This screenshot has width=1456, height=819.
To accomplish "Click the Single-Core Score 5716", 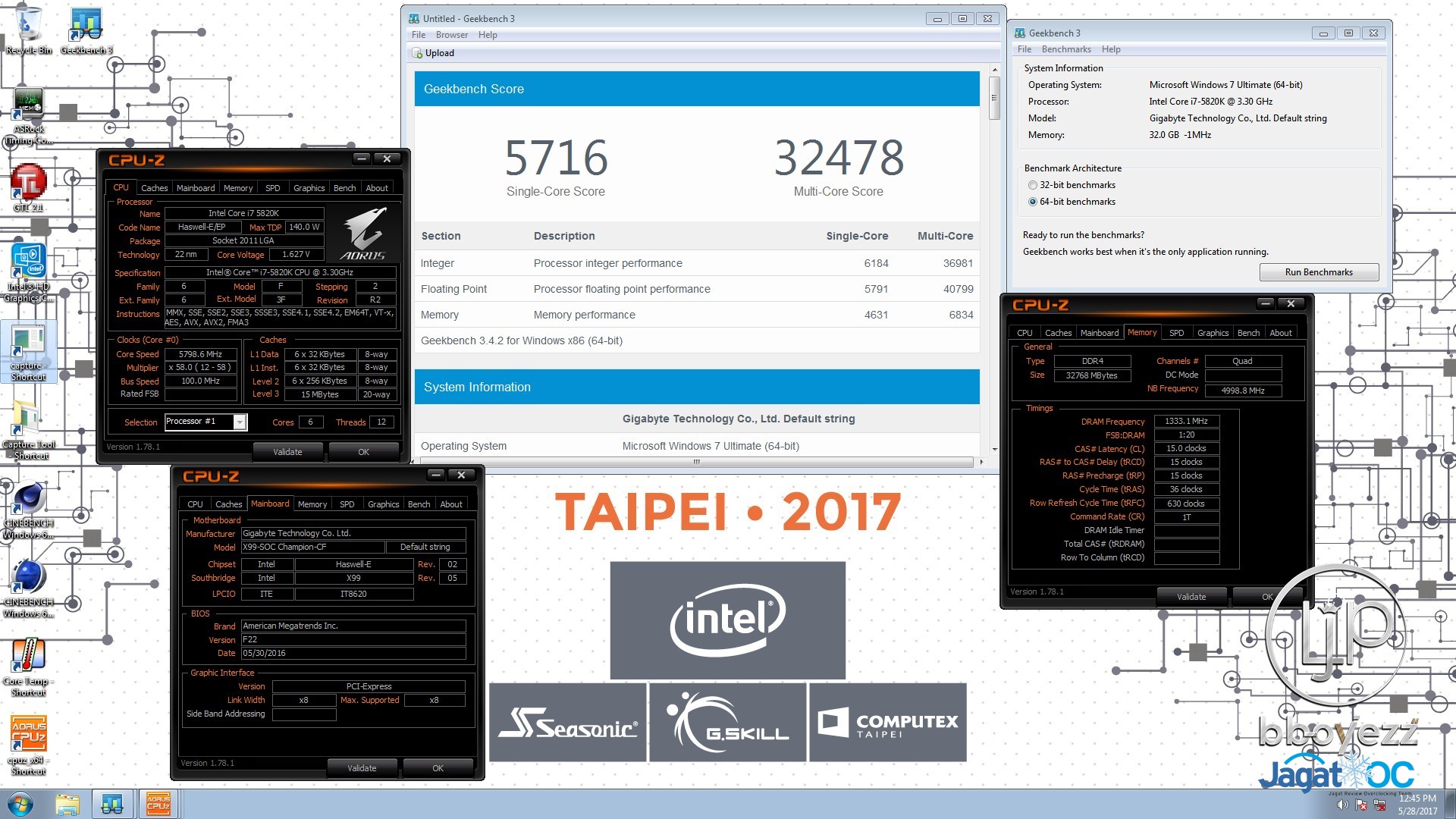I will pyautogui.click(x=556, y=158).
